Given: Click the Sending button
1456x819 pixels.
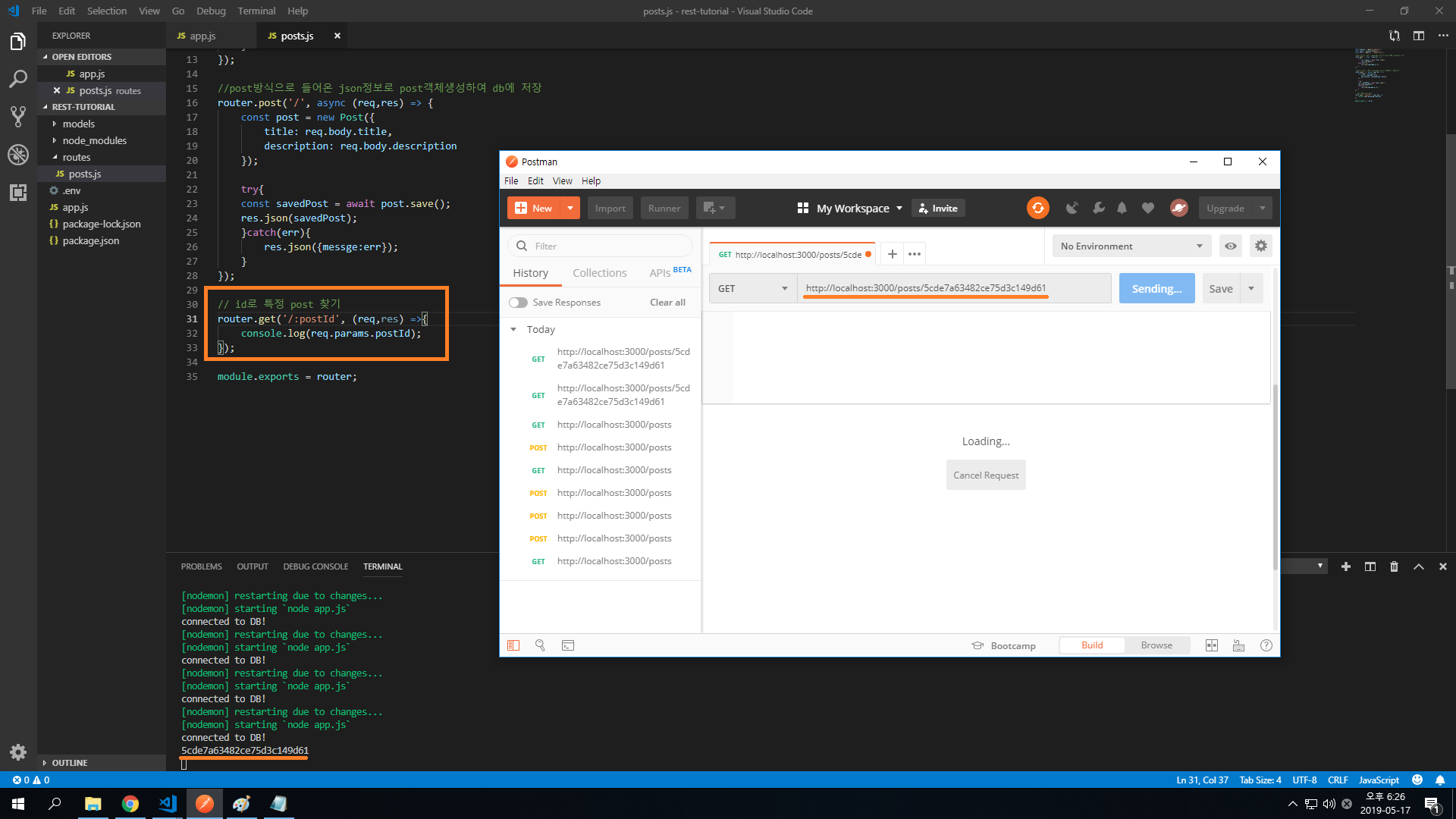Looking at the screenshot, I should click(x=1156, y=288).
